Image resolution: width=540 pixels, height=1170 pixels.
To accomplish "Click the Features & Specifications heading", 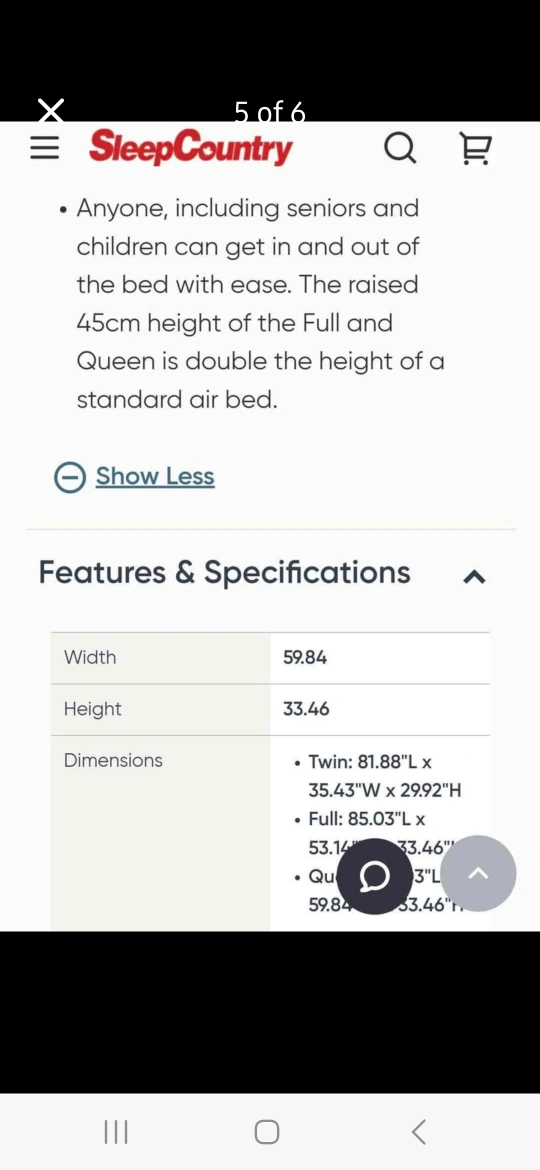I will tap(225, 572).
